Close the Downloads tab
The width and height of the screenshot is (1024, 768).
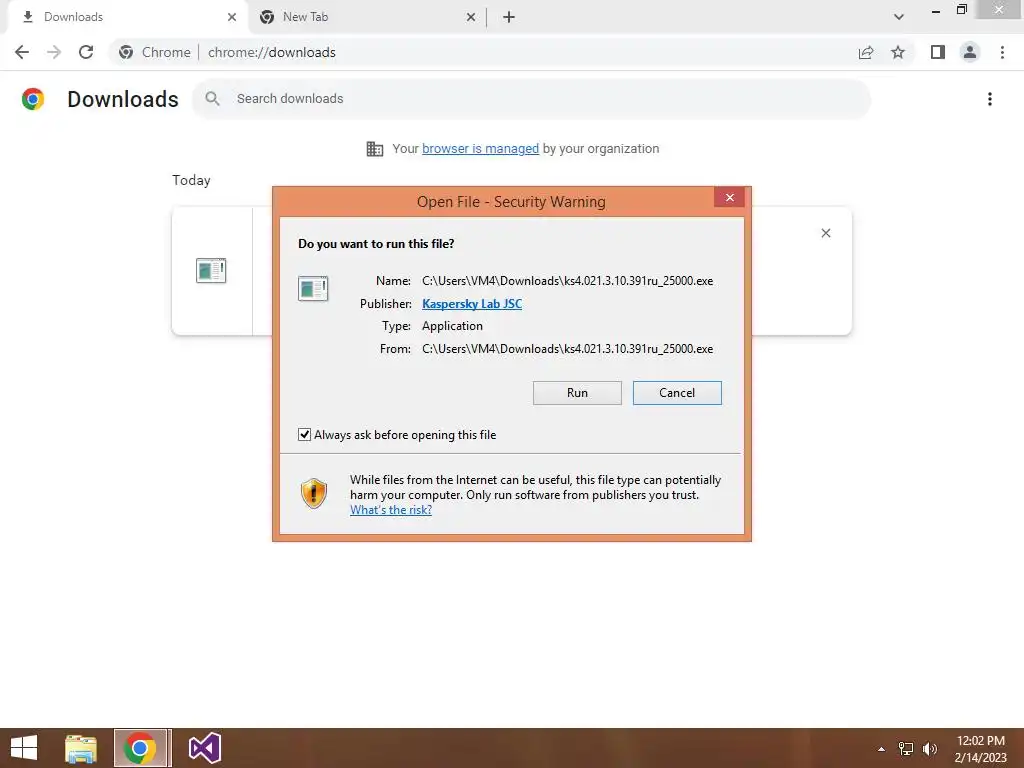coord(232,17)
